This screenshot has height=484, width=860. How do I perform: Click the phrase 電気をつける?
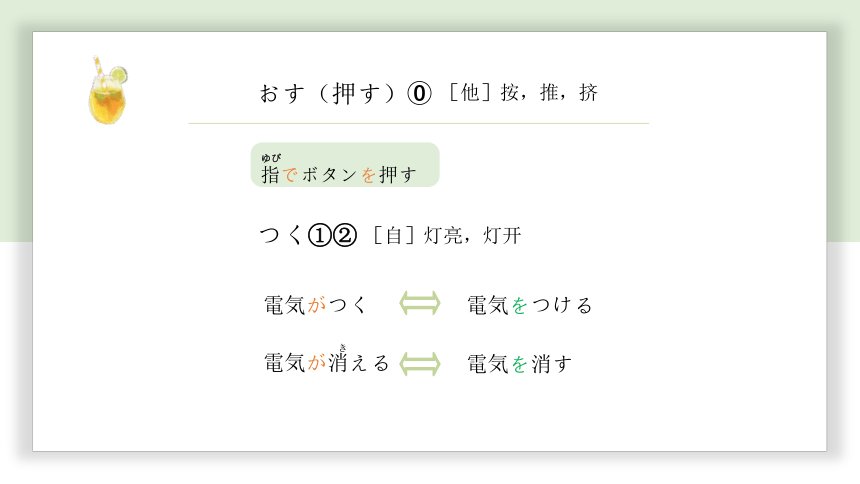[x=529, y=305]
